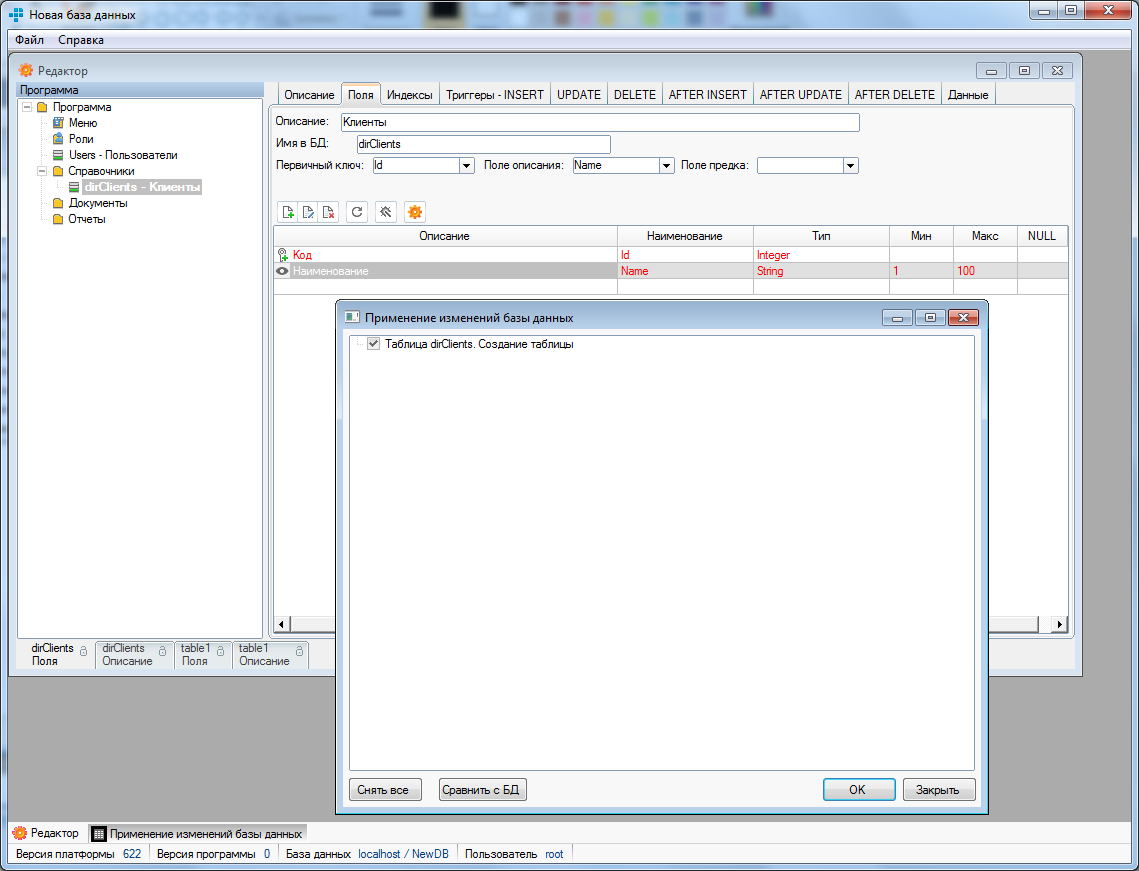The image size is (1139, 871).
Task: Switch to the Индексы tab
Action: tap(410, 95)
